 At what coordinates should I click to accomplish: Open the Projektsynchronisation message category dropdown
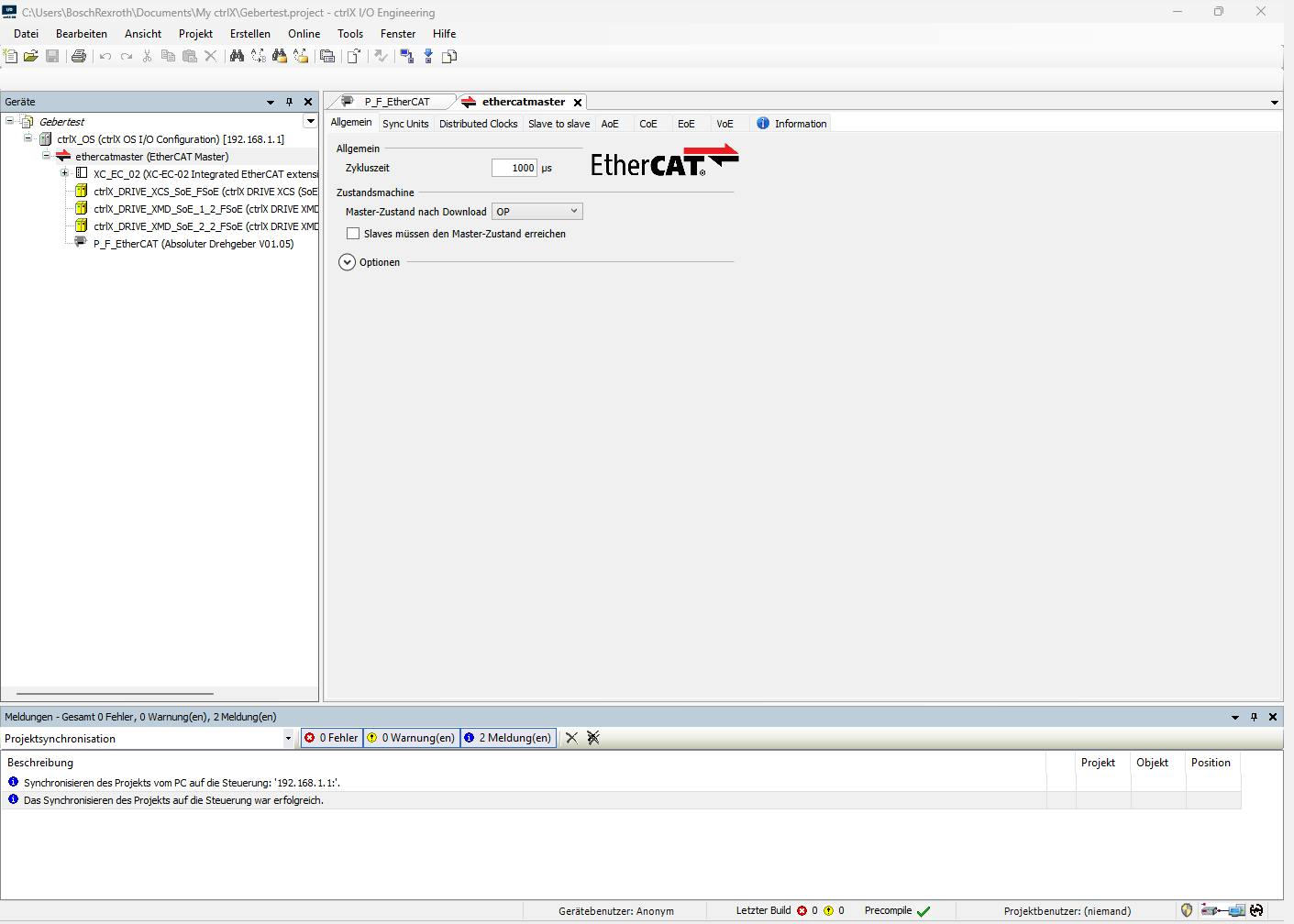coord(288,739)
